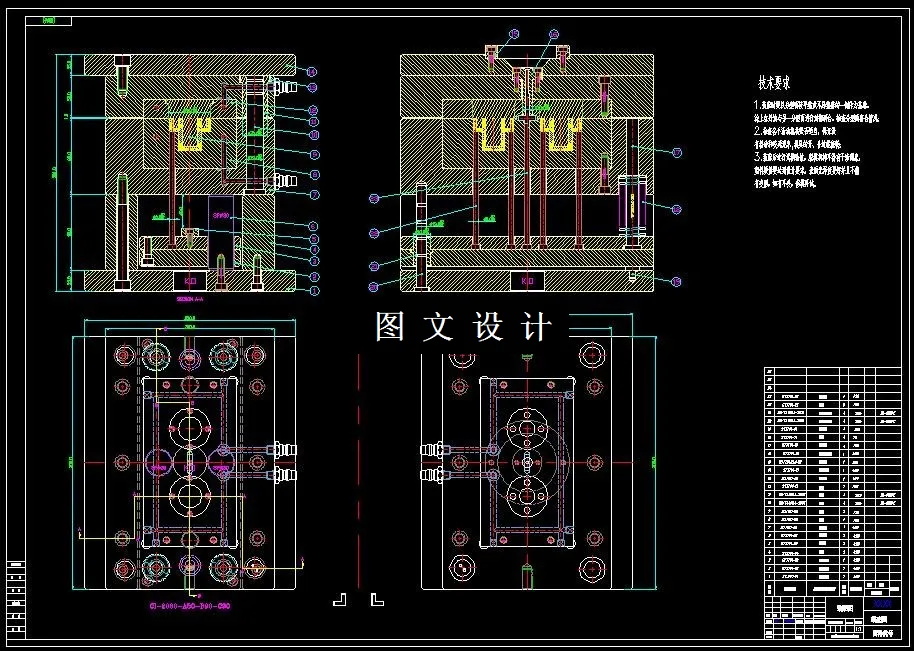Select part balloon number 5
The width and height of the screenshot is (914, 651).
click(x=314, y=239)
